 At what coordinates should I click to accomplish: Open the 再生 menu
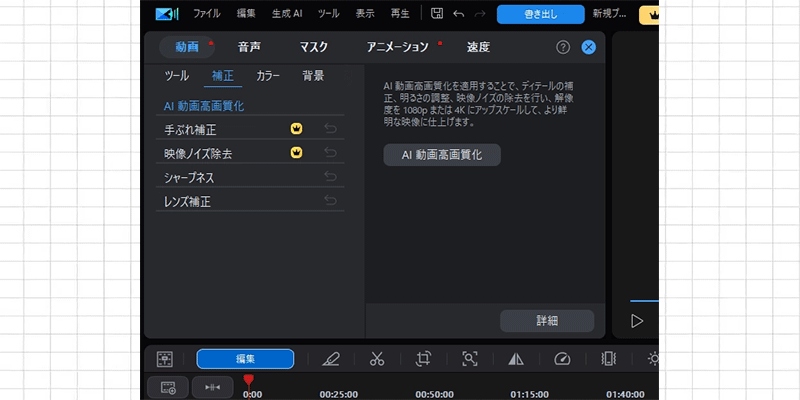coord(400,14)
